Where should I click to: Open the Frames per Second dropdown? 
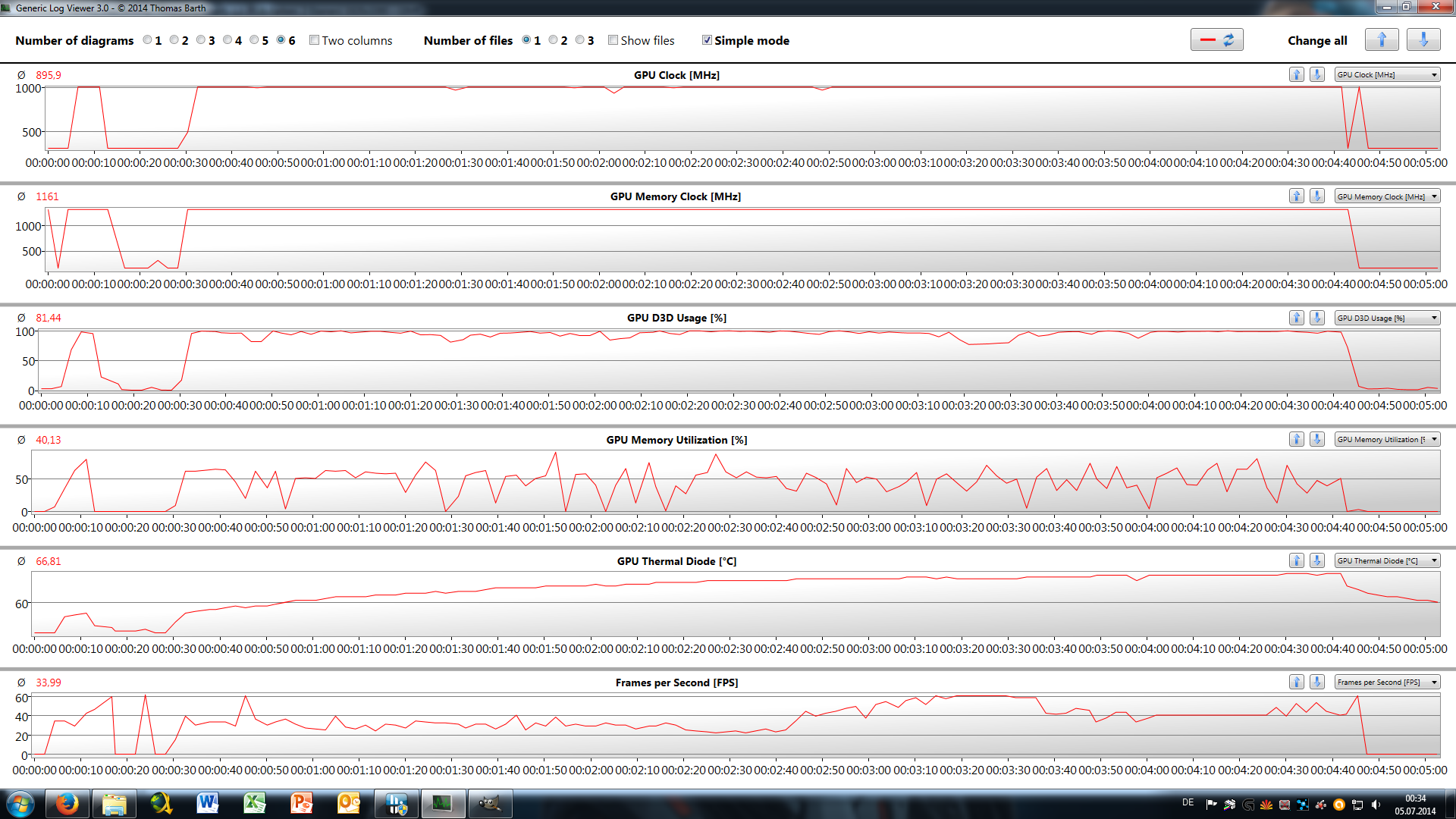coord(1387,682)
